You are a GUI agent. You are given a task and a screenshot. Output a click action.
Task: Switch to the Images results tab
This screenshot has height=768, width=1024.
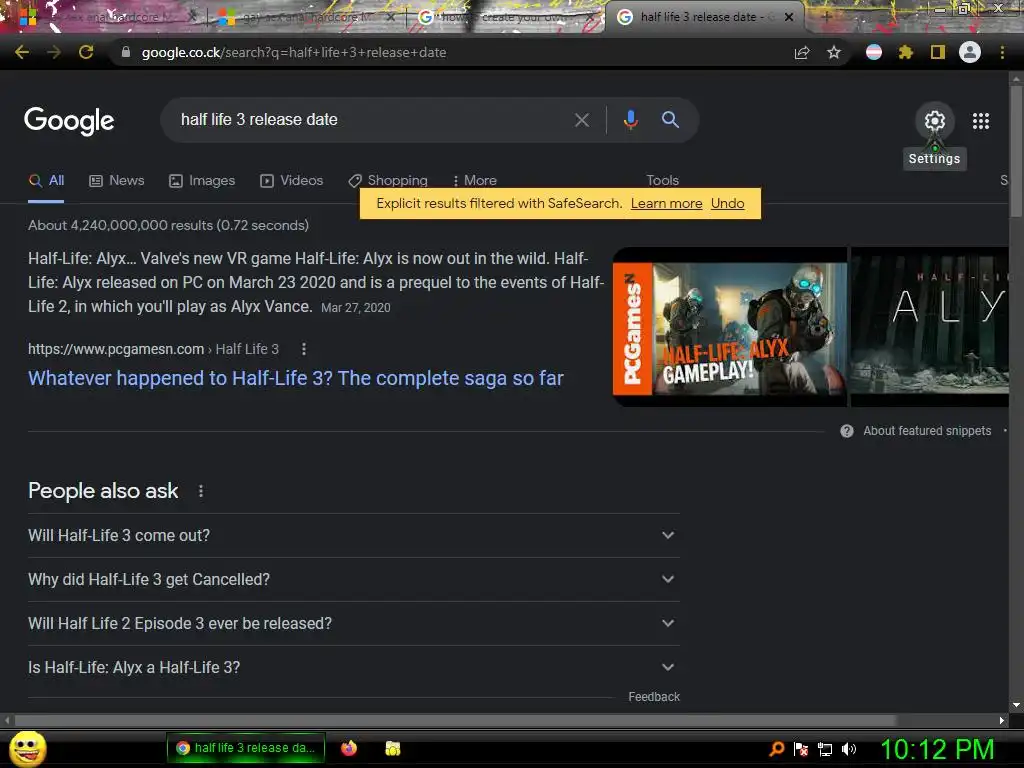(x=202, y=180)
